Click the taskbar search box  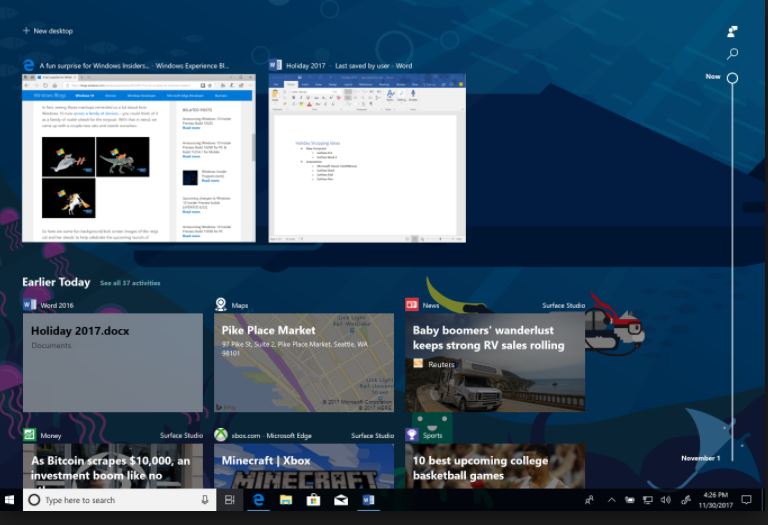[x=119, y=500]
